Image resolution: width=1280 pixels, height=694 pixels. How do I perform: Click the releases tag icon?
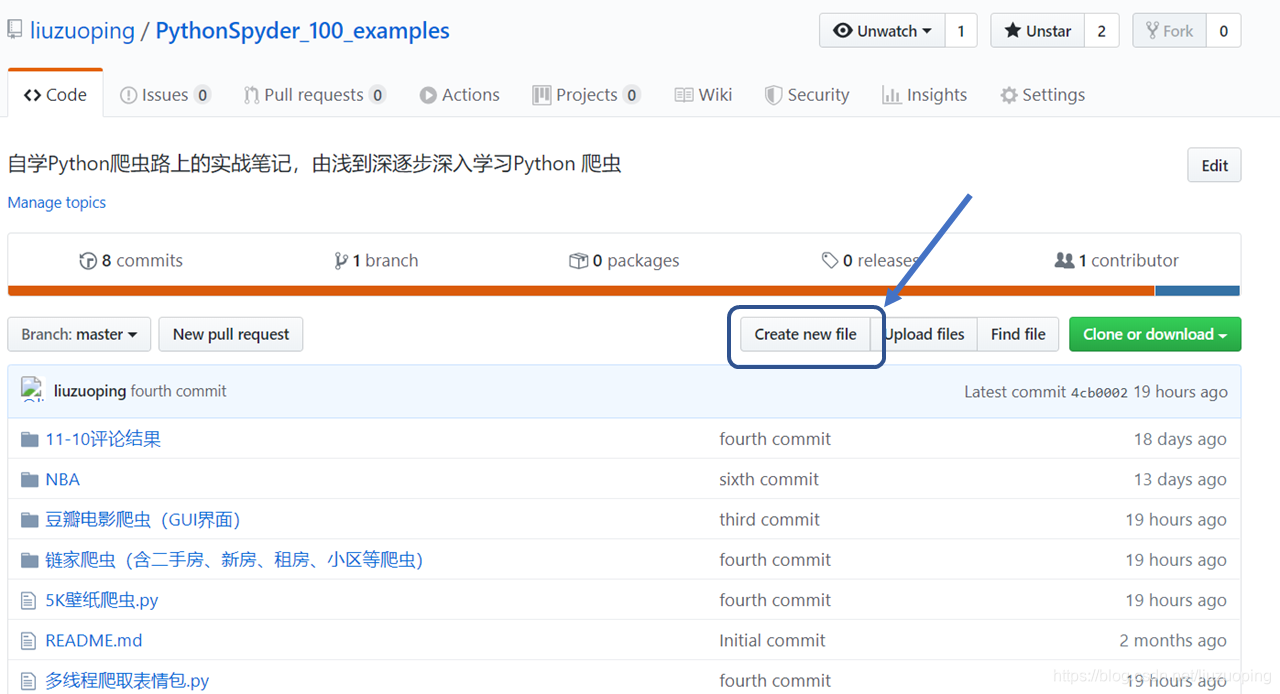(830, 261)
